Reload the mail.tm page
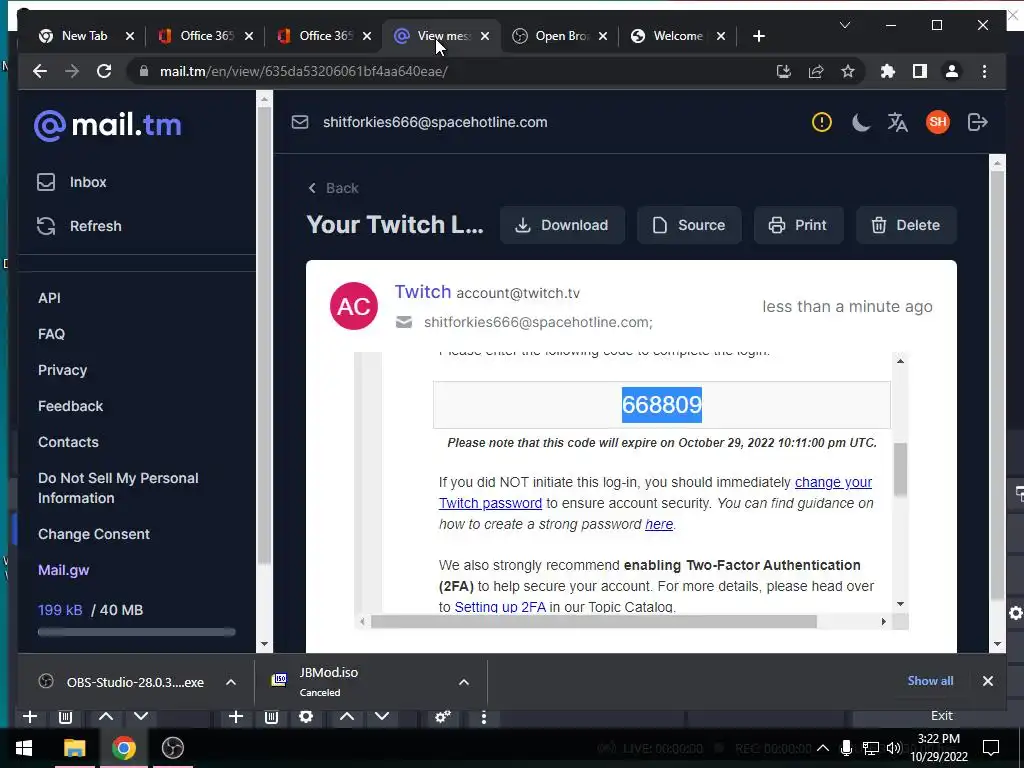Viewport: 1024px width, 768px height. pyautogui.click(x=104, y=71)
